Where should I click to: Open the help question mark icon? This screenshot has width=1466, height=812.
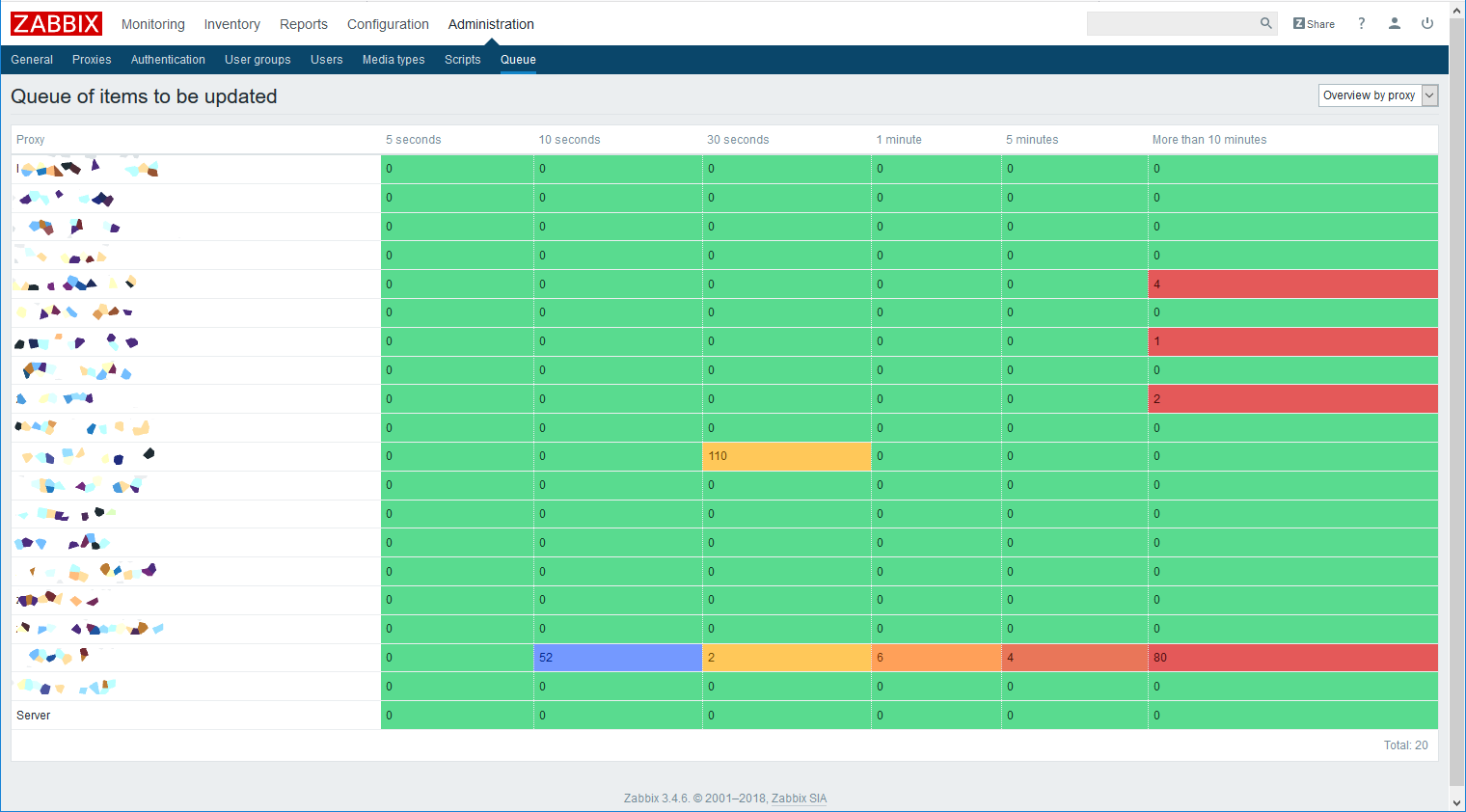pyautogui.click(x=1361, y=23)
